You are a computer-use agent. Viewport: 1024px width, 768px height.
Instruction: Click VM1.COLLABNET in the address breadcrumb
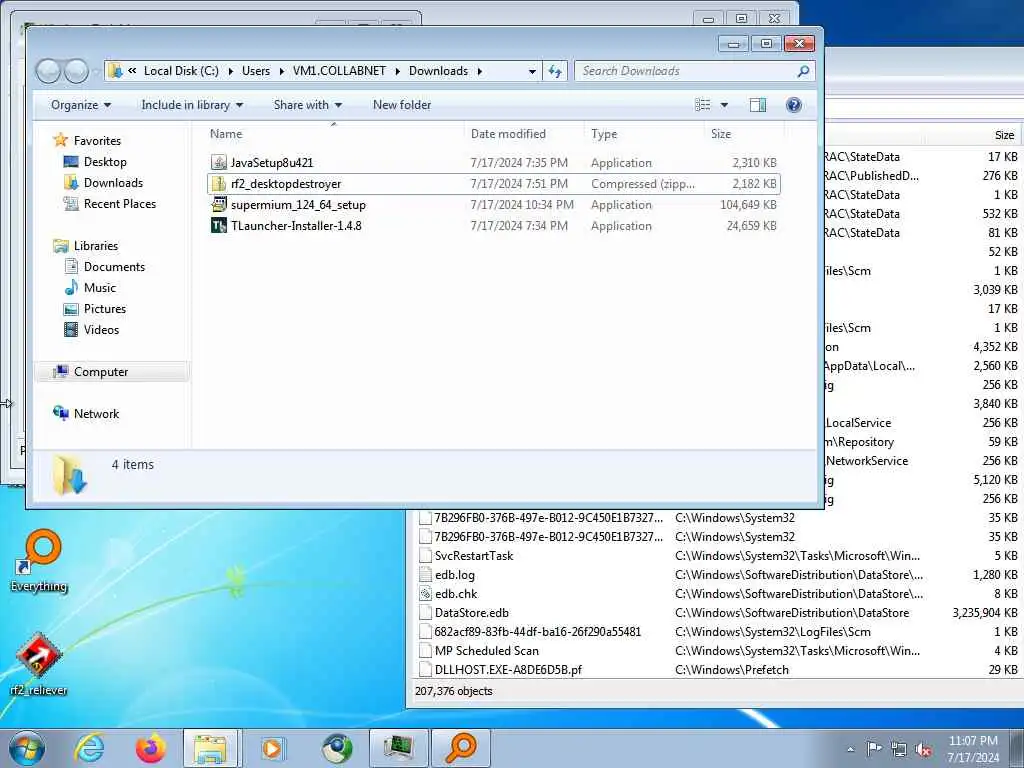coord(340,71)
